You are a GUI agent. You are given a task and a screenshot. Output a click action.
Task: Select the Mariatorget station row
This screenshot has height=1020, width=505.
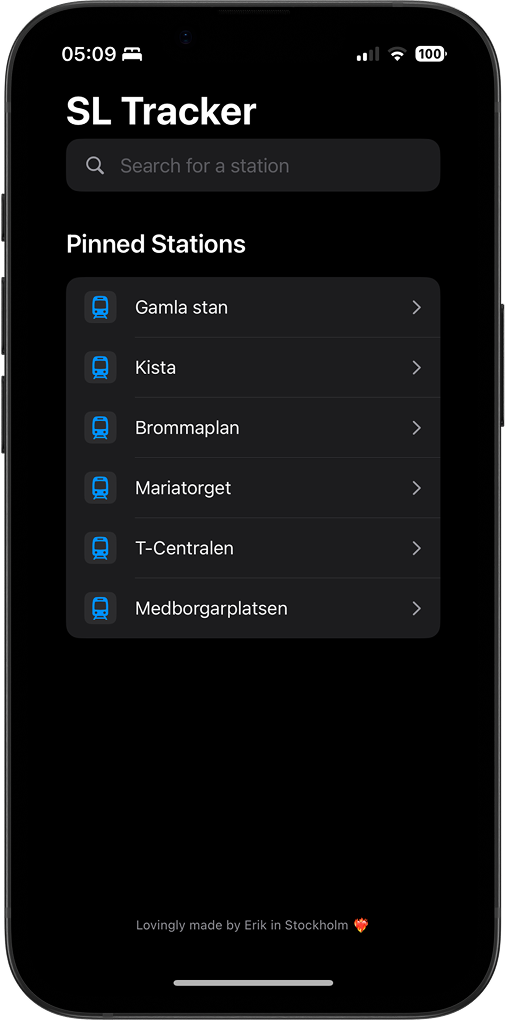click(253, 488)
